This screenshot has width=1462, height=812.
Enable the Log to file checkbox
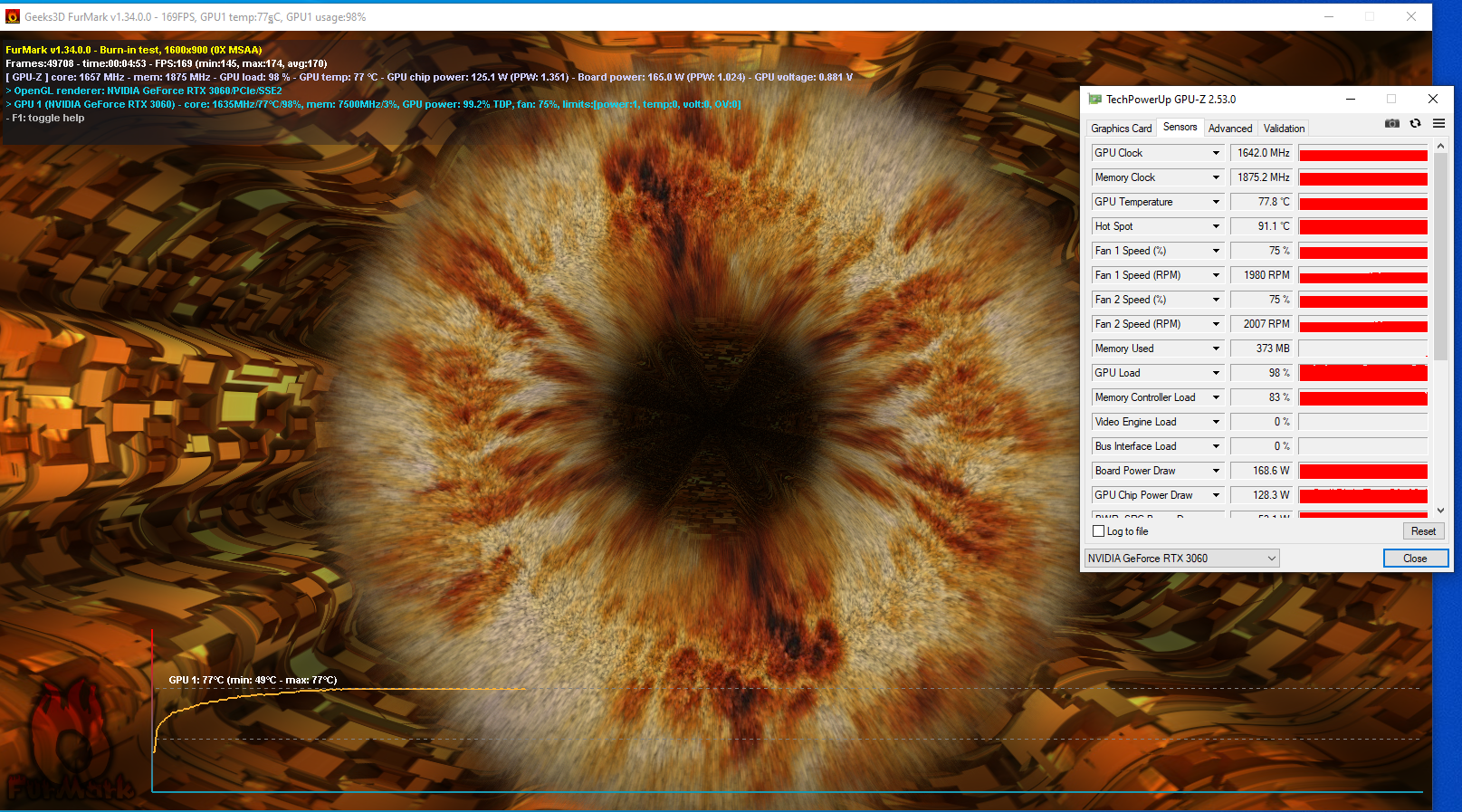click(1099, 531)
